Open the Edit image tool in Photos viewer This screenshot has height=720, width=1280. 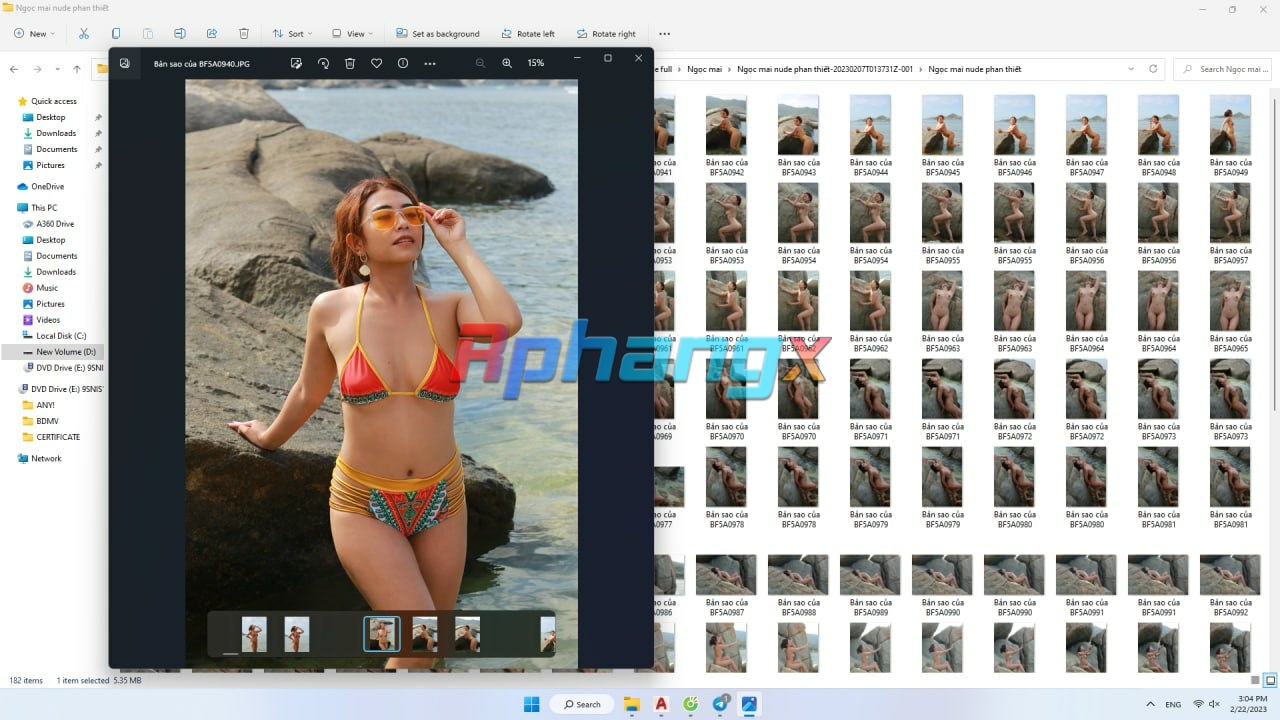296,63
